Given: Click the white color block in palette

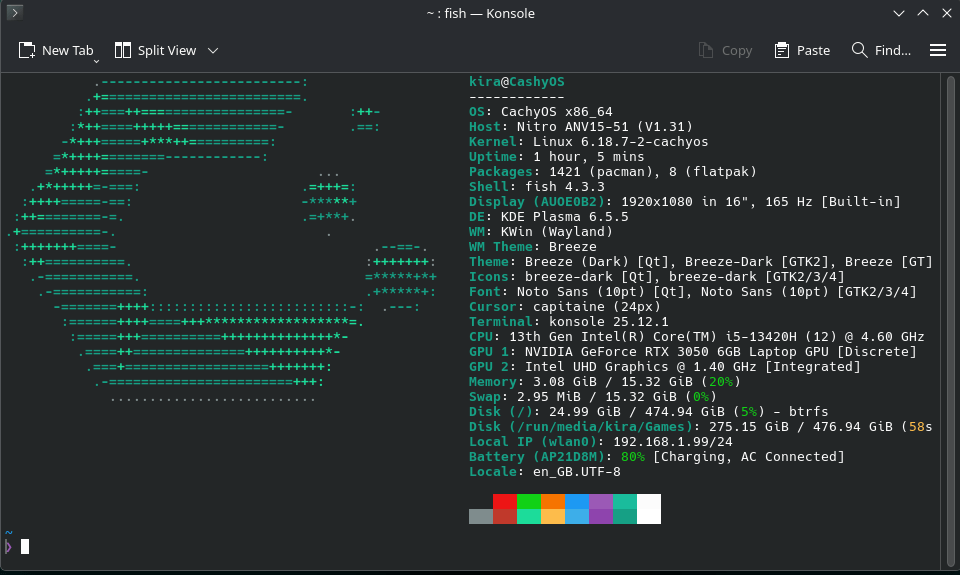Looking at the screenshot, I should point(649,508).
